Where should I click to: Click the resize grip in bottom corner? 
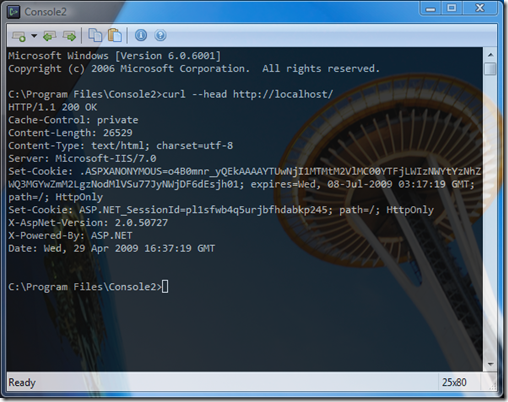coord(492,385)
